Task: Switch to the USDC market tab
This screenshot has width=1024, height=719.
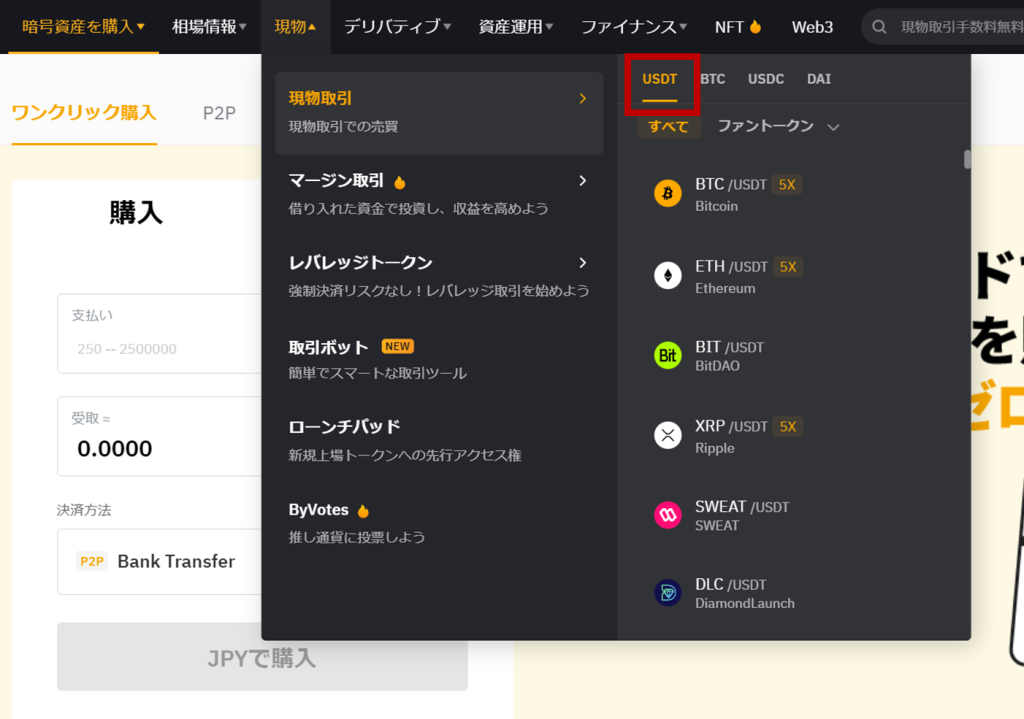Action: coord(766,79)
